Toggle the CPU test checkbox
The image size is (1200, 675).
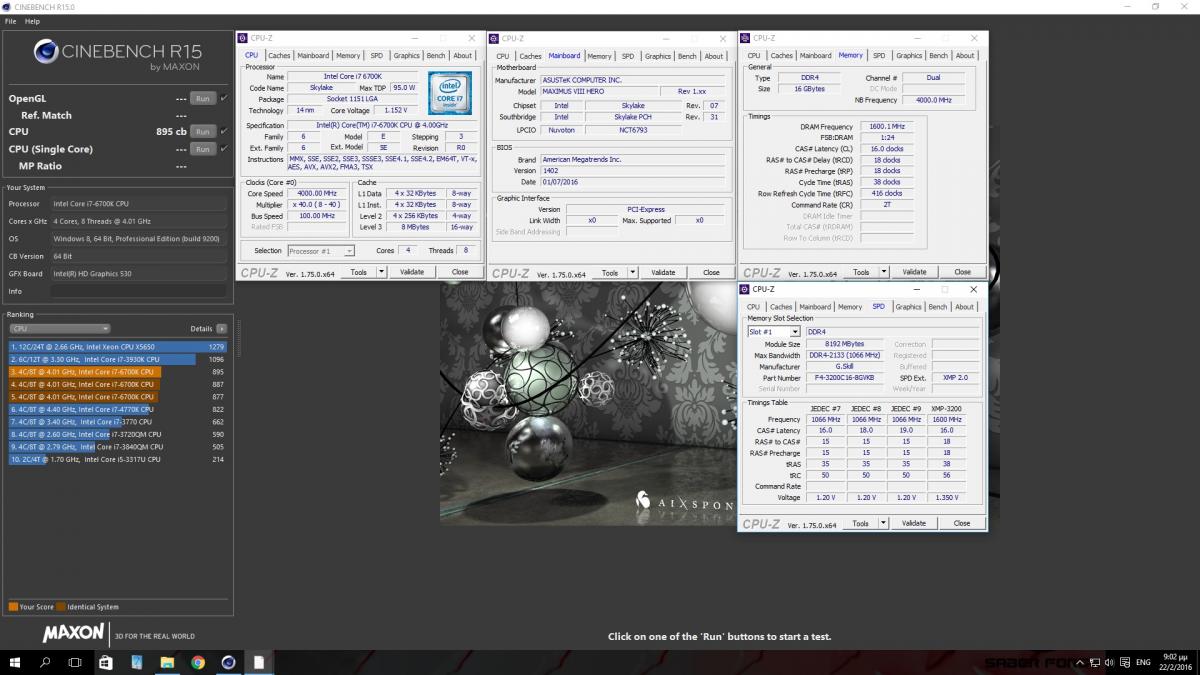pos(224,131)
